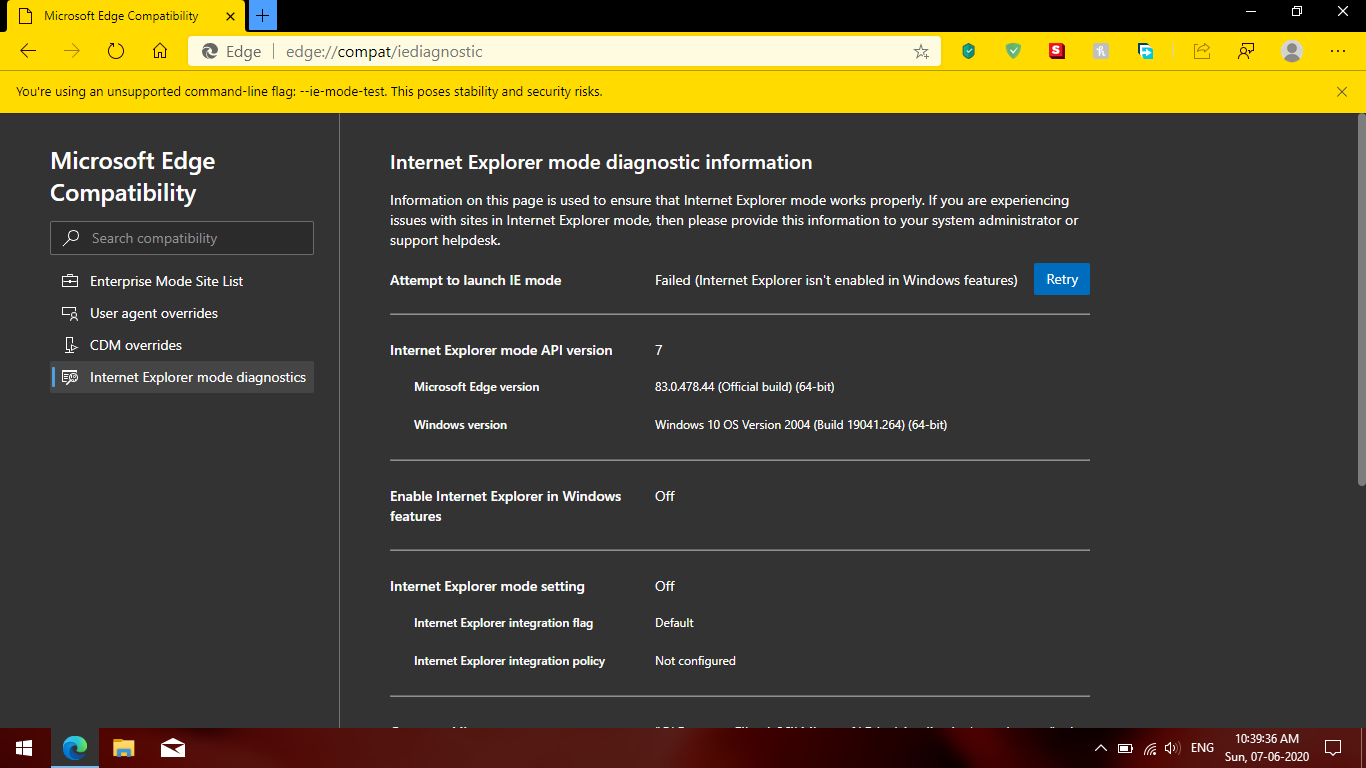Go to the home page icon
The image size is (1366, 768).
[x=160, y=52]
